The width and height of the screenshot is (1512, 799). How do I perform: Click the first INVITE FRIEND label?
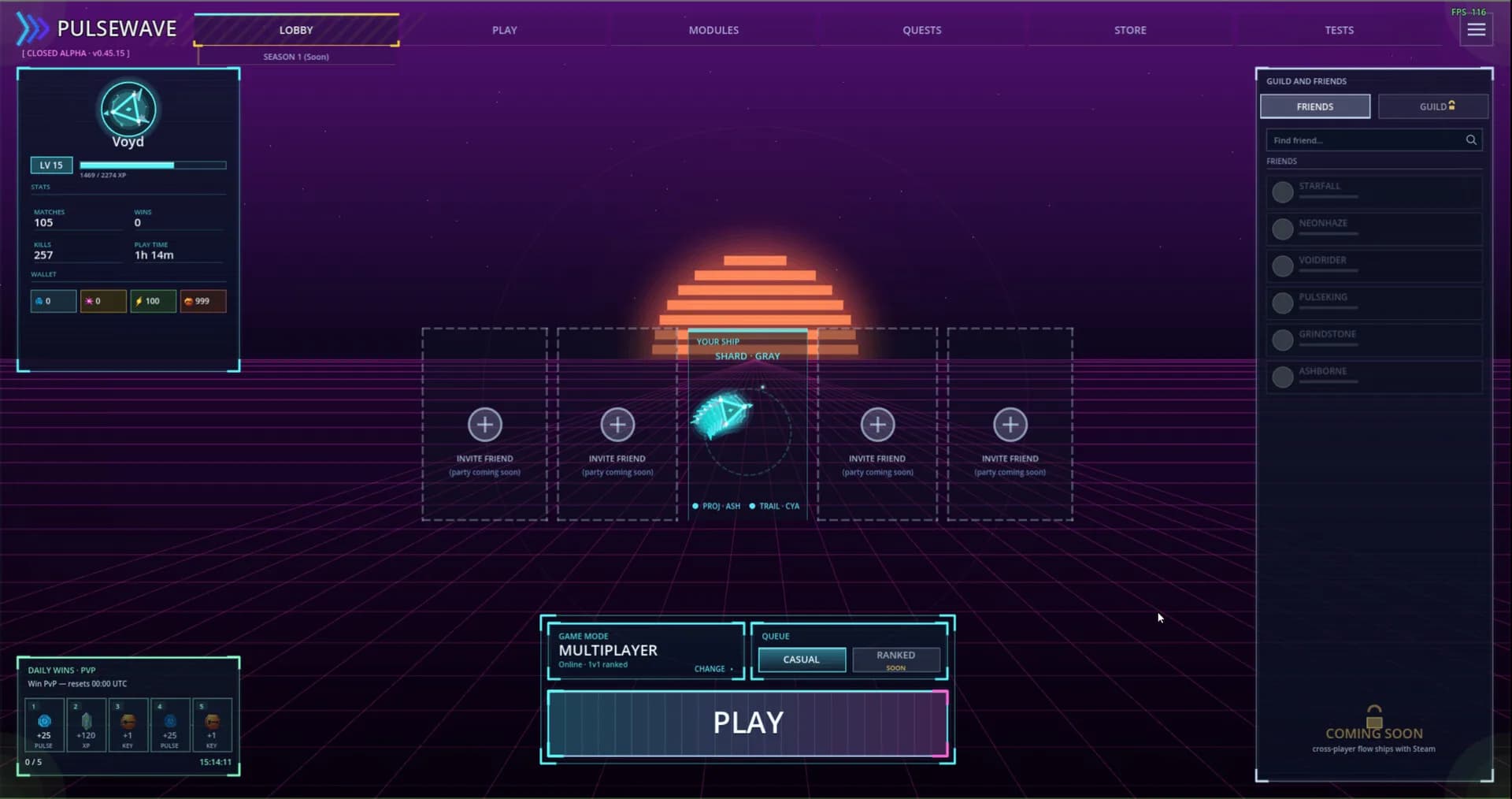(x=485, y=459)
